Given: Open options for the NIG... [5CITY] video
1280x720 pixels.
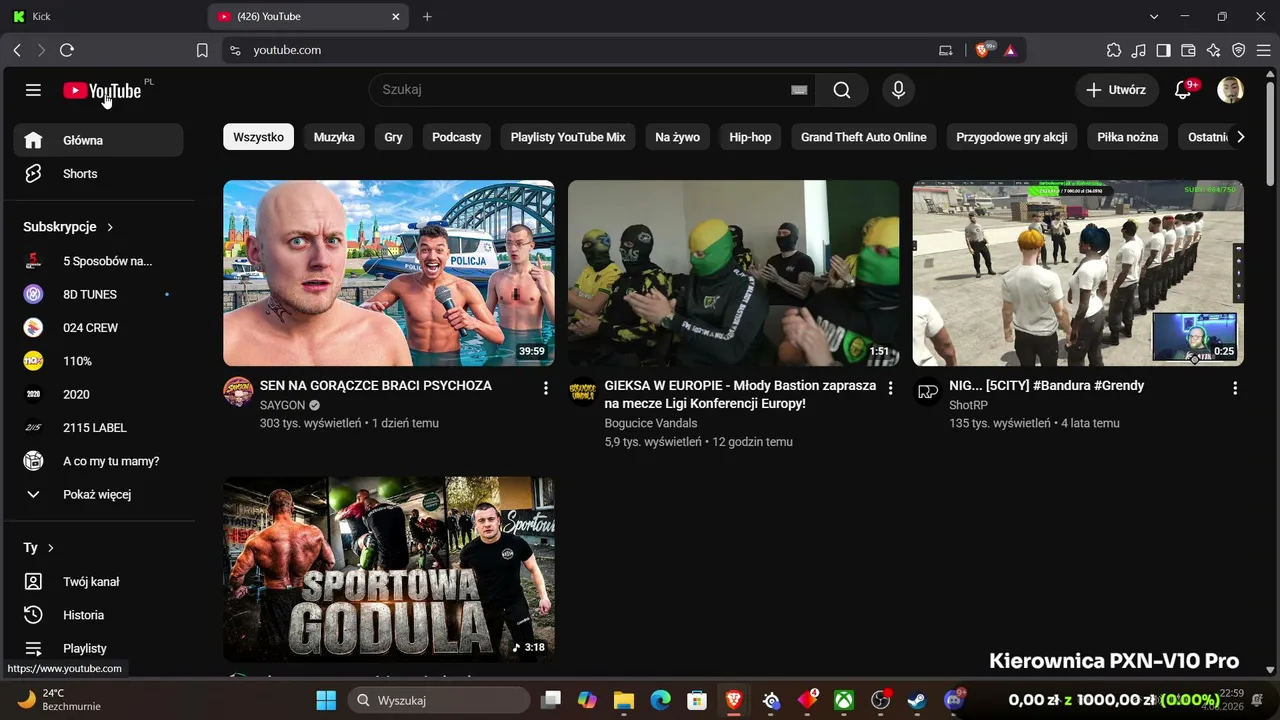Looking at the screenshot, I should (x=1235, y=388).
